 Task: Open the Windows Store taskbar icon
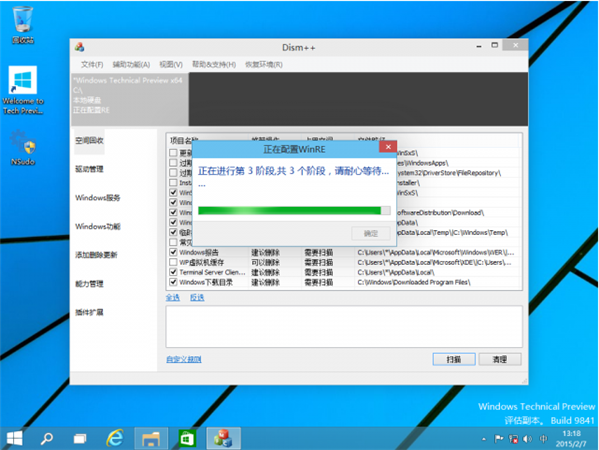tap(187, 438)
